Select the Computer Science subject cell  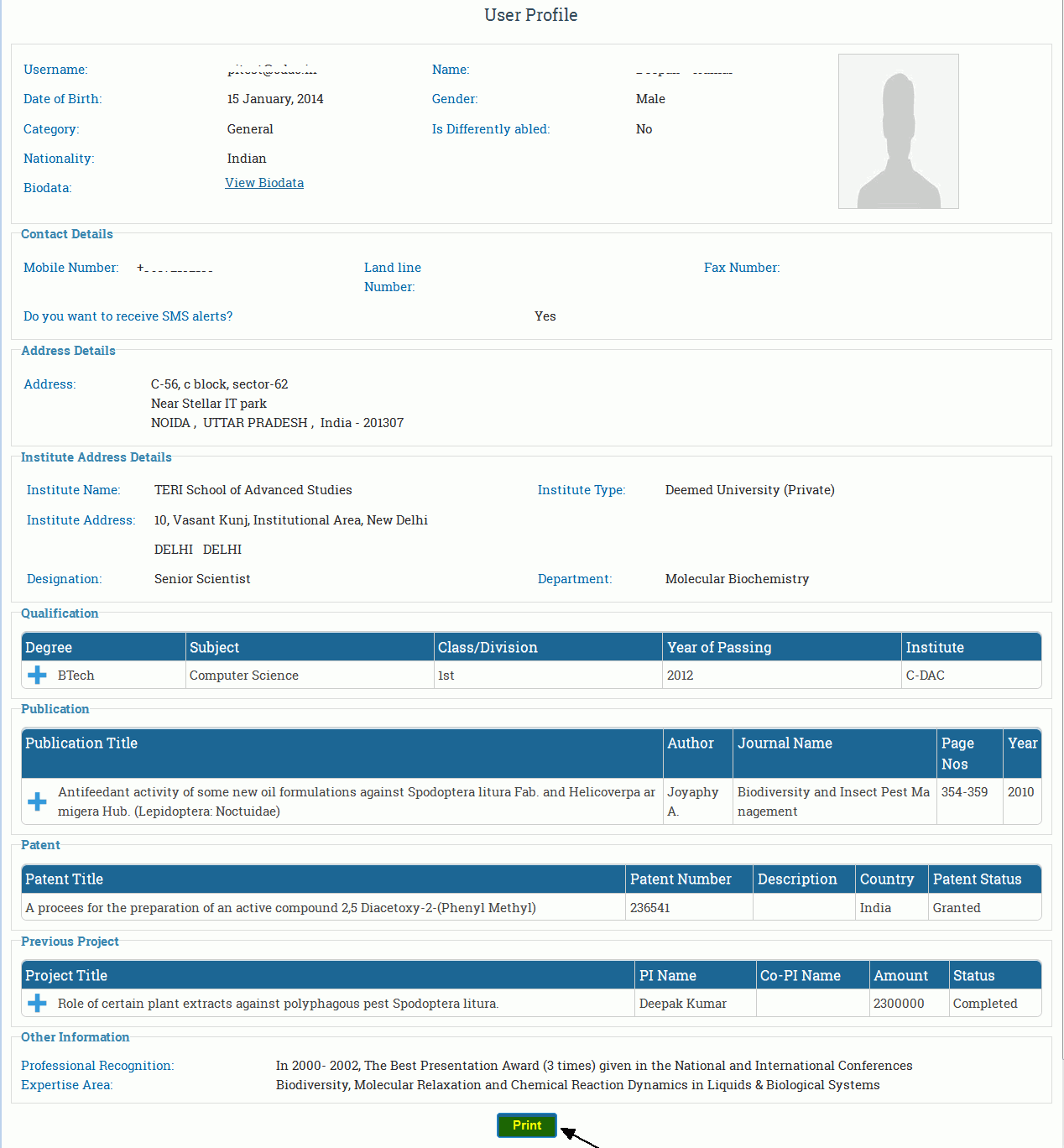244,676
